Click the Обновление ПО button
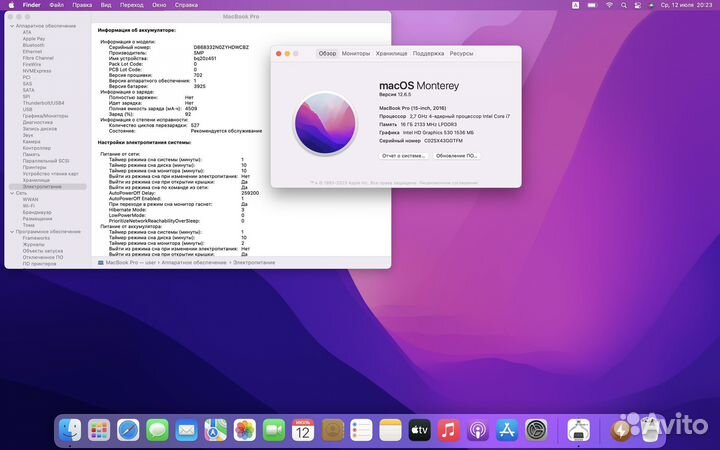 [456, 156]
